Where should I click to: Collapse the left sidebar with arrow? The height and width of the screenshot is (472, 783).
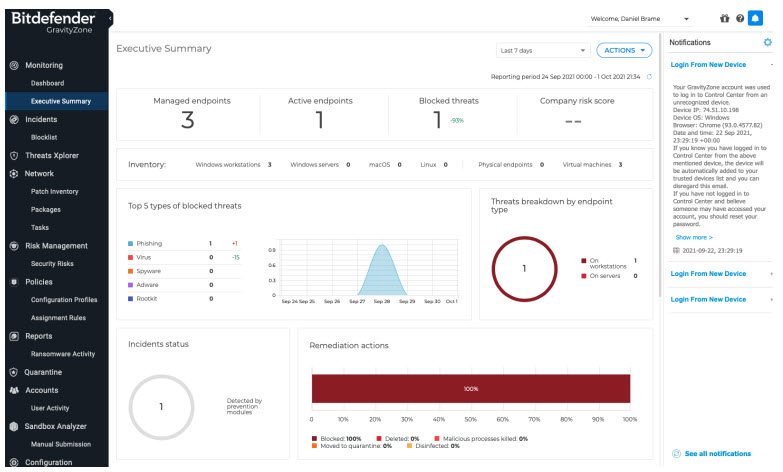coord(109,18)
